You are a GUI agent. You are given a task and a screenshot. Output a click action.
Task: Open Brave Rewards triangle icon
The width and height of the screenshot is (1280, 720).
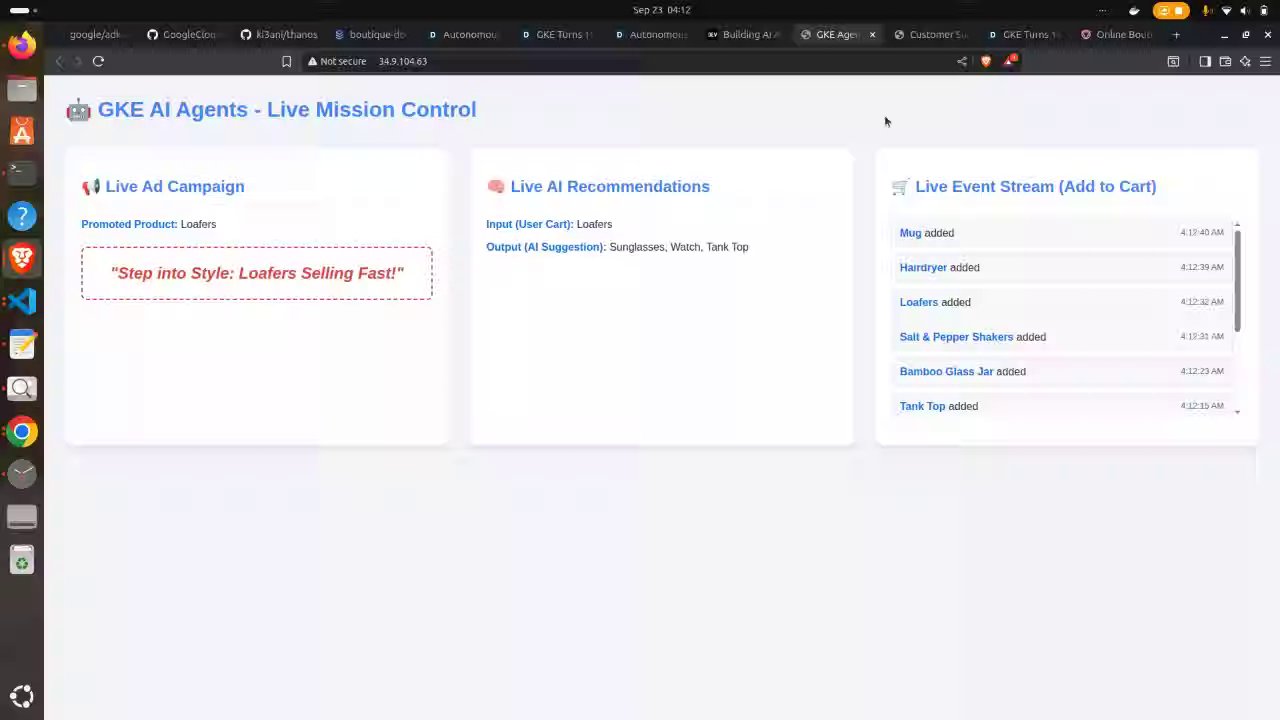coord(1010,61)
